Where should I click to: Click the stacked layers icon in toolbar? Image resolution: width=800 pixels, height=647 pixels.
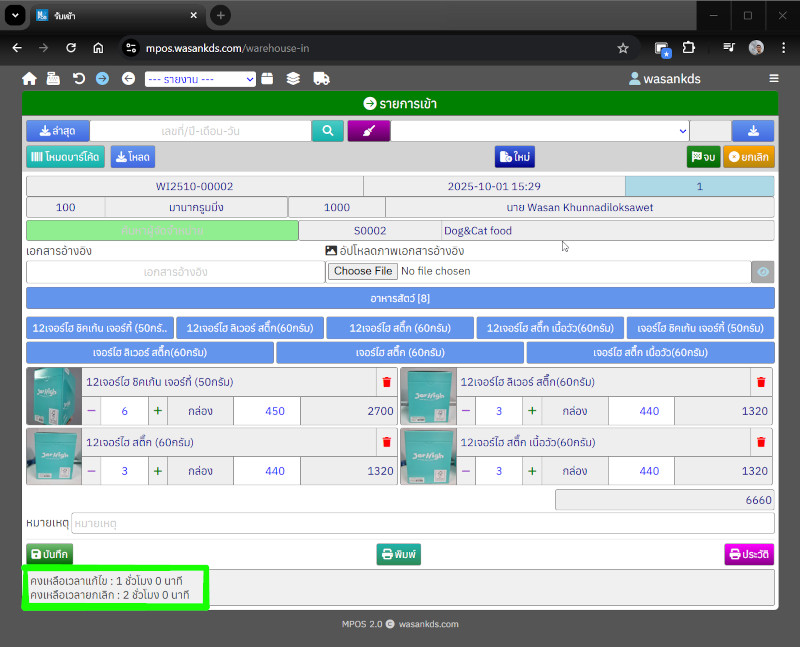pyautogui.click(x=293, y=78)
